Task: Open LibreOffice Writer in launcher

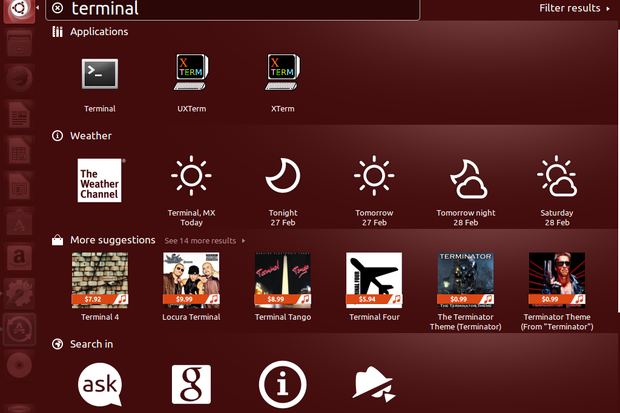Action: click(x=19, y=115)
